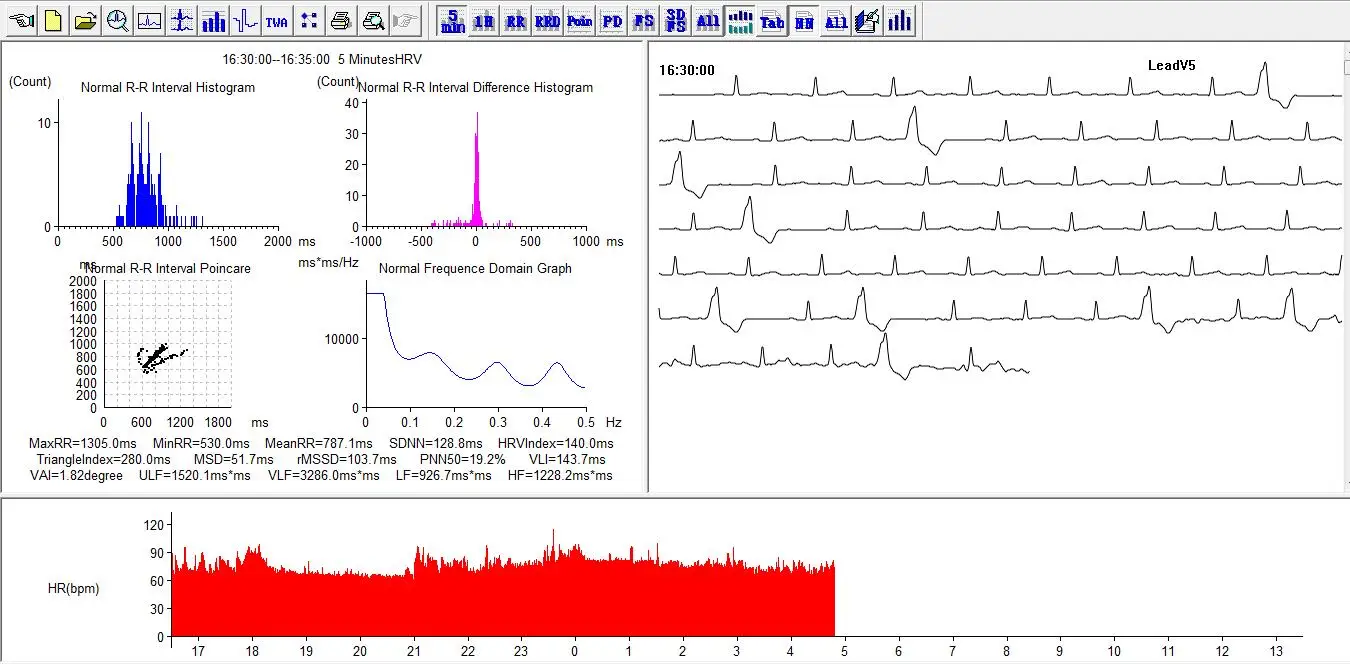
Task: Select the SD FS view button
Action: 676,20
